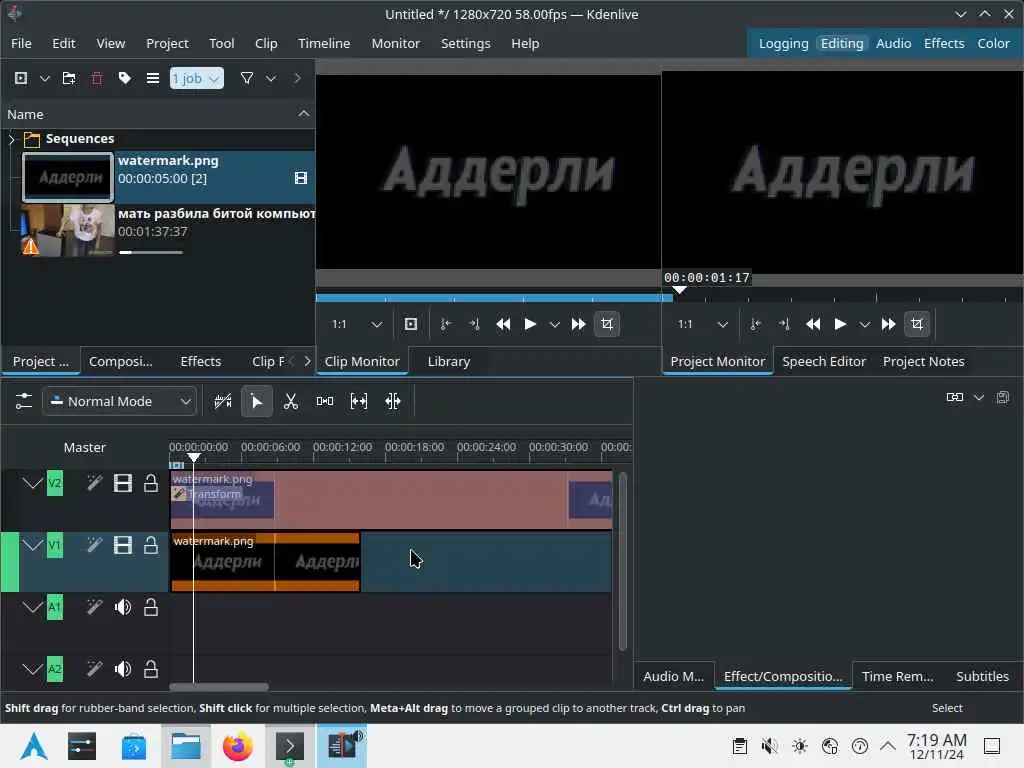
Task: Select the Spacer tool in timeline toolbar
Action: pyautogui.click(x=325, y=401)
